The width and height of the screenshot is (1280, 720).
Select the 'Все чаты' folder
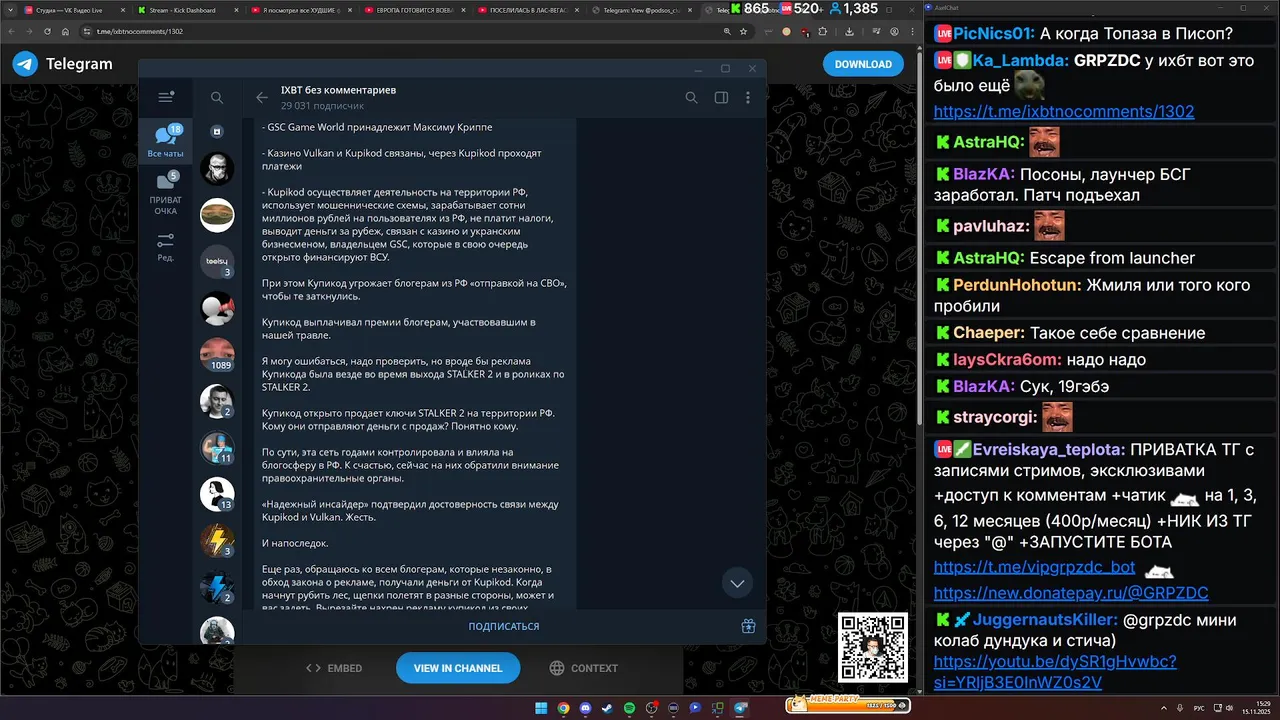click(166, 142)
